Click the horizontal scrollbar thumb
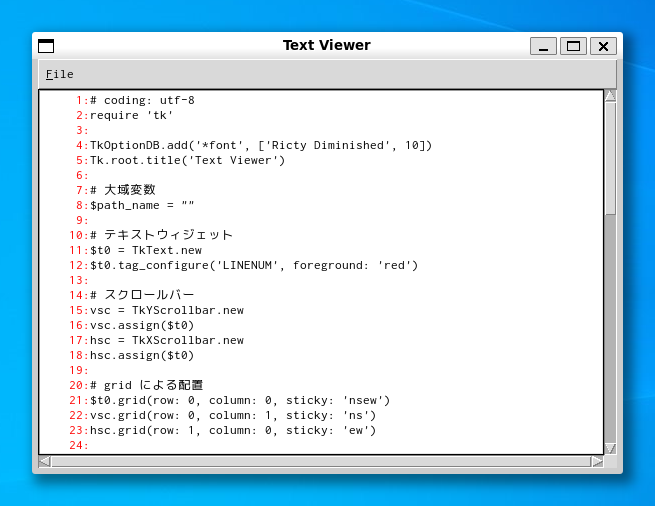 click(320, 461)
